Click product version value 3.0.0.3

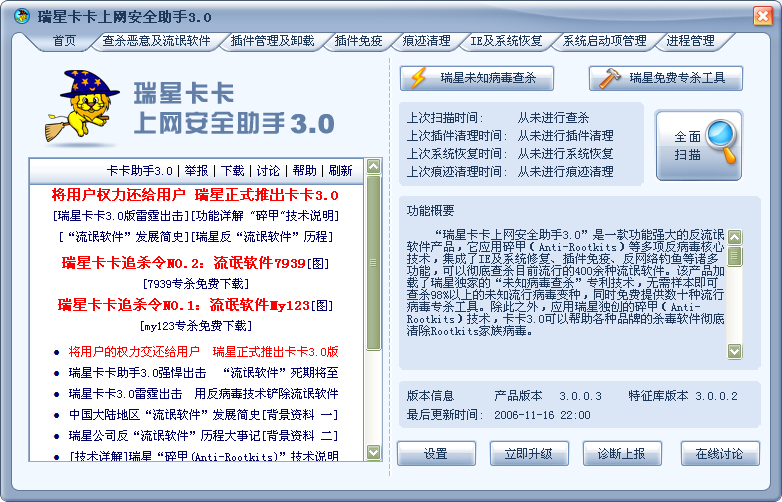point(580,396)
